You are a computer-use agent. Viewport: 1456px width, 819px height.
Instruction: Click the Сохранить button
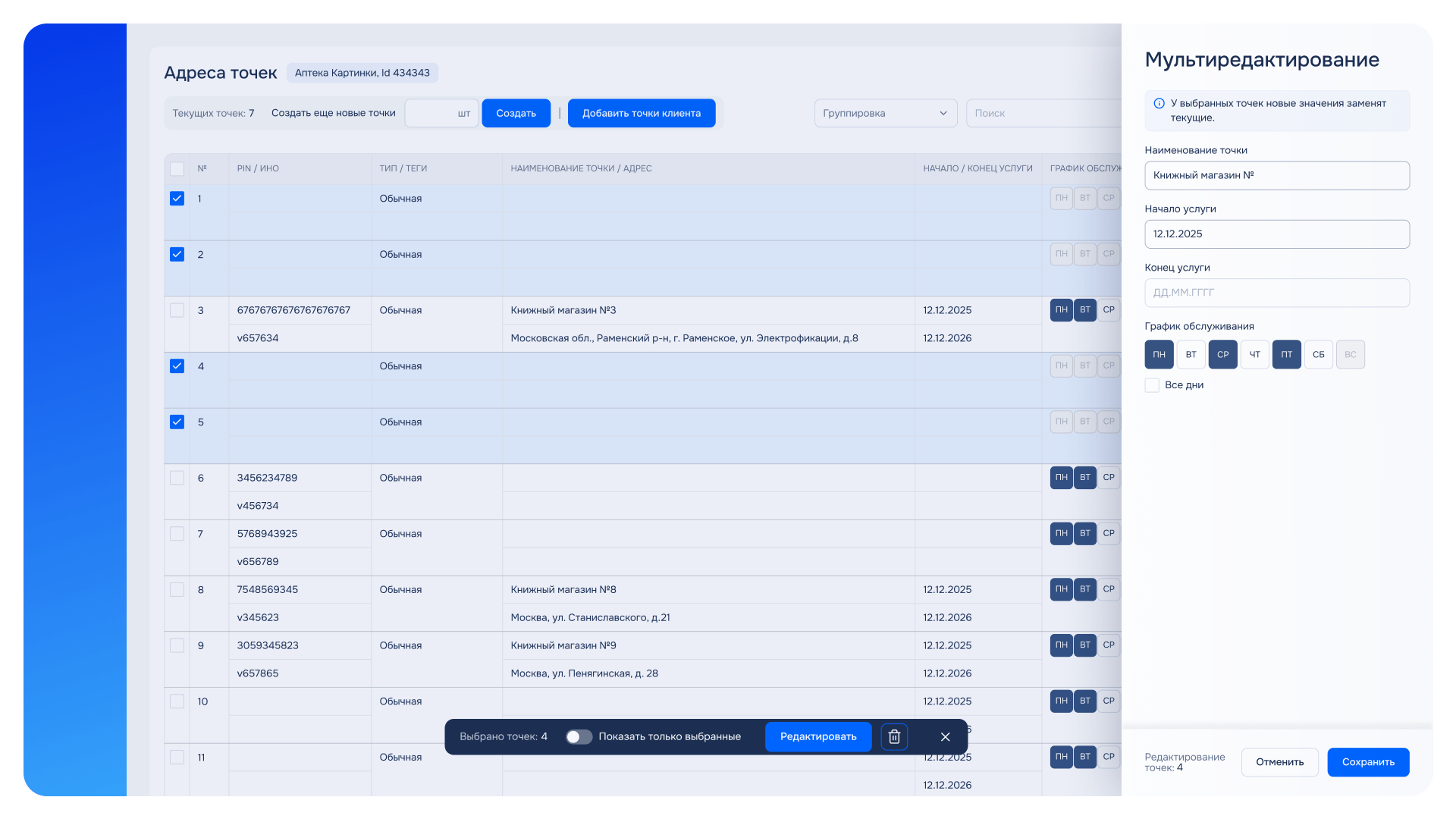(1367, 762)
